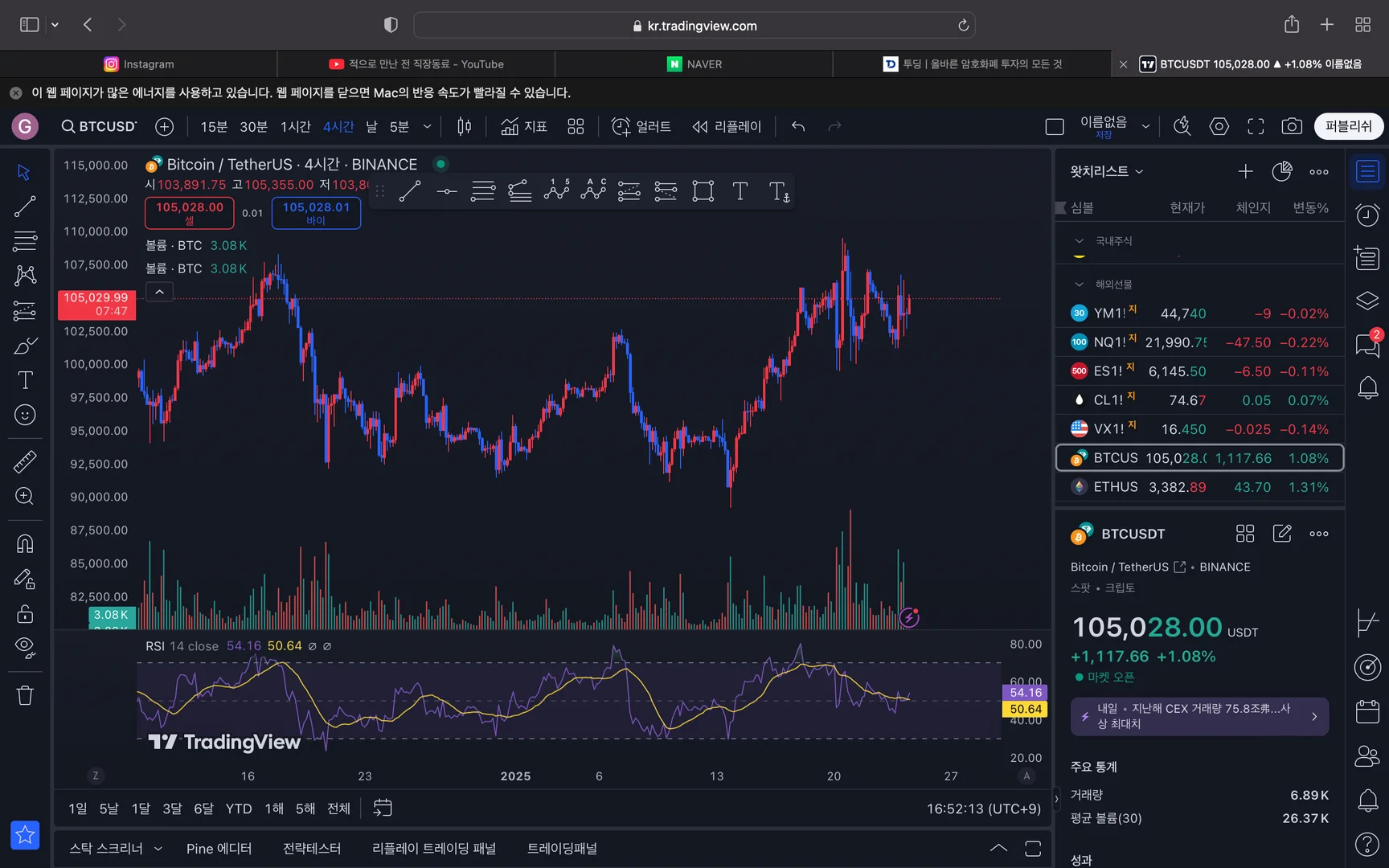The width and height of the screenshot is (1389, 868).
Task: Click the sell button 105,028.00
Action: pyautogui.click(x=190, y=213)
